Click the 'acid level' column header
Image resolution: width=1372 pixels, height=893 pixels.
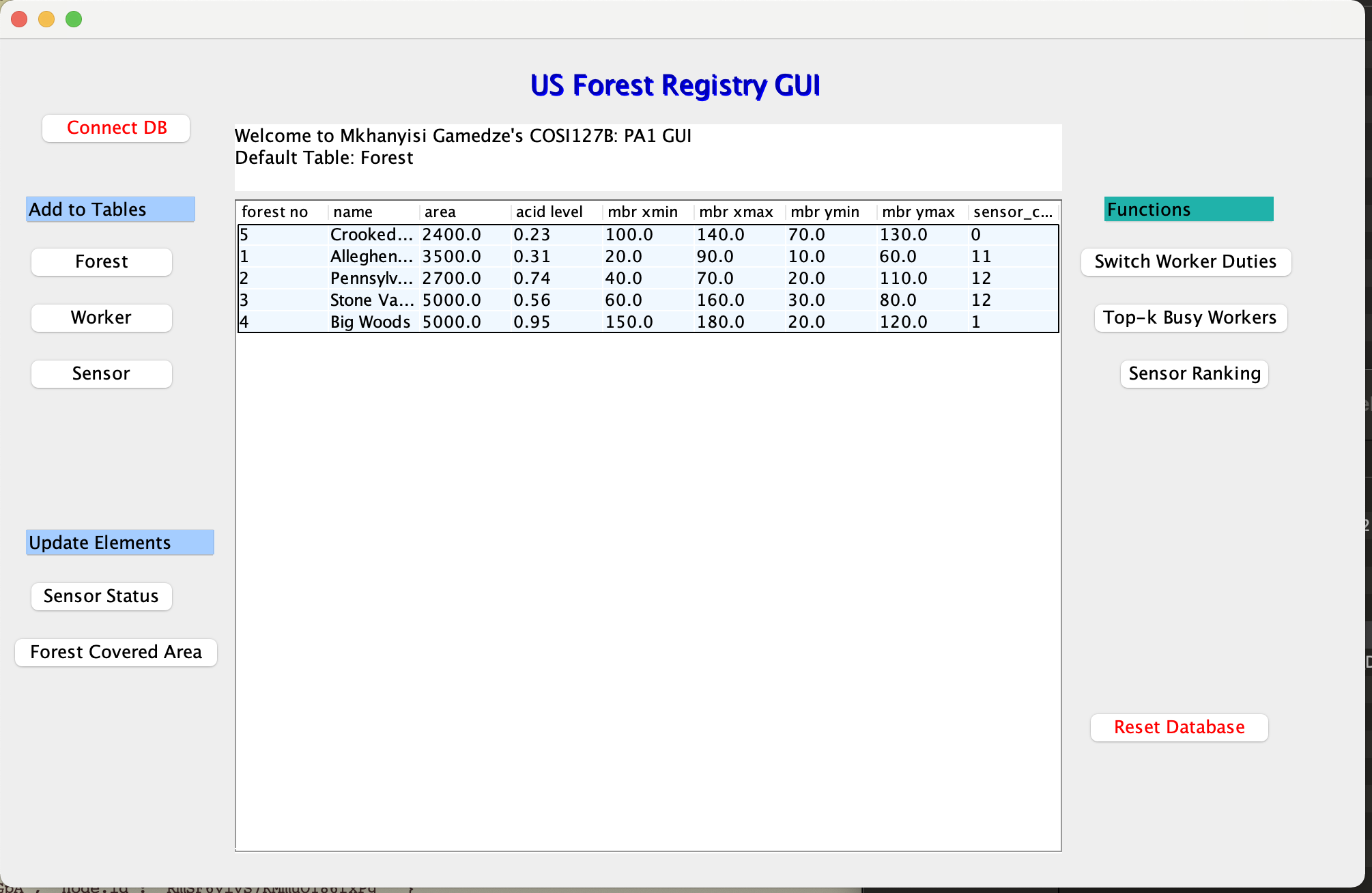[x=549, y=212]
